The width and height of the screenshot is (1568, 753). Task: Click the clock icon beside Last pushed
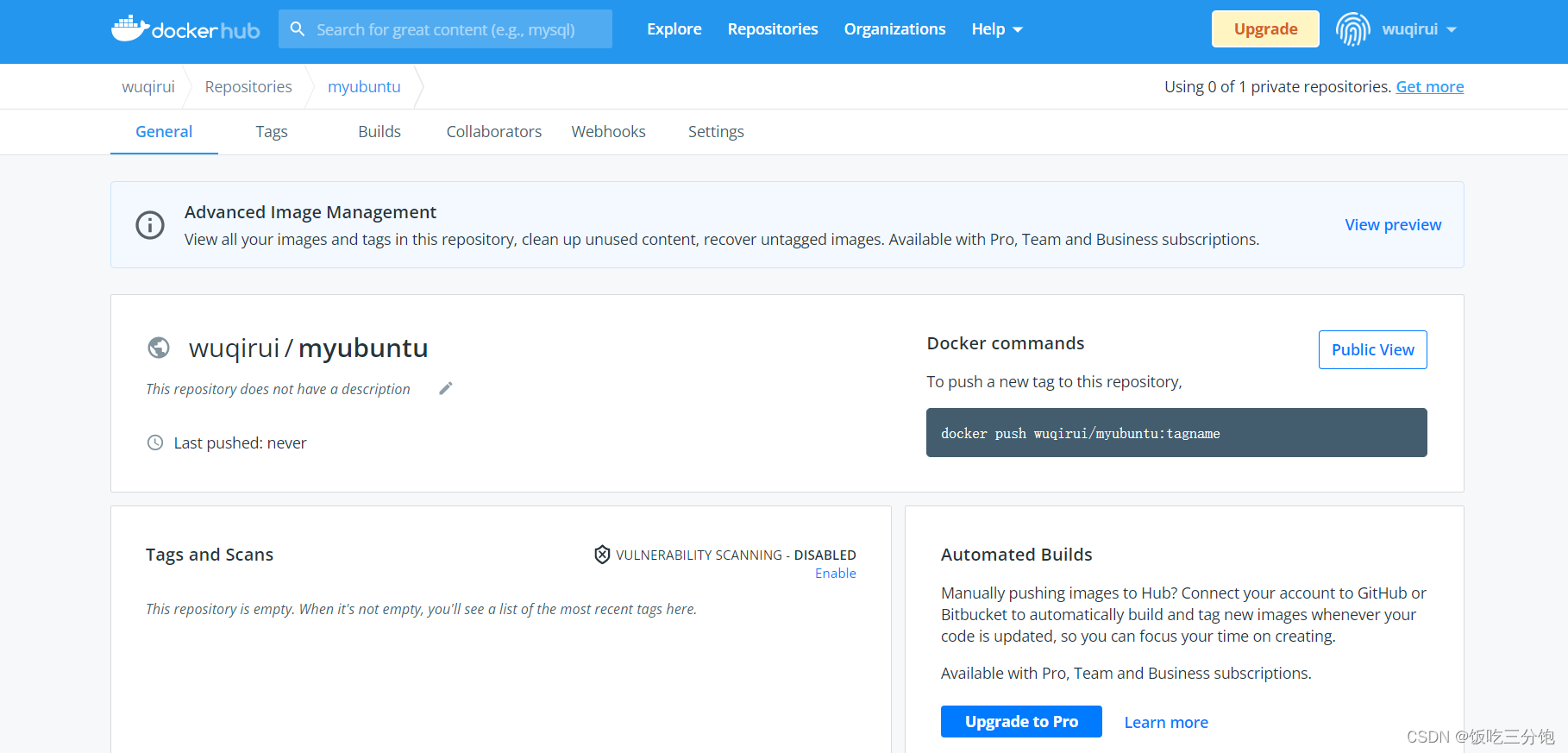tap(155, 442)
